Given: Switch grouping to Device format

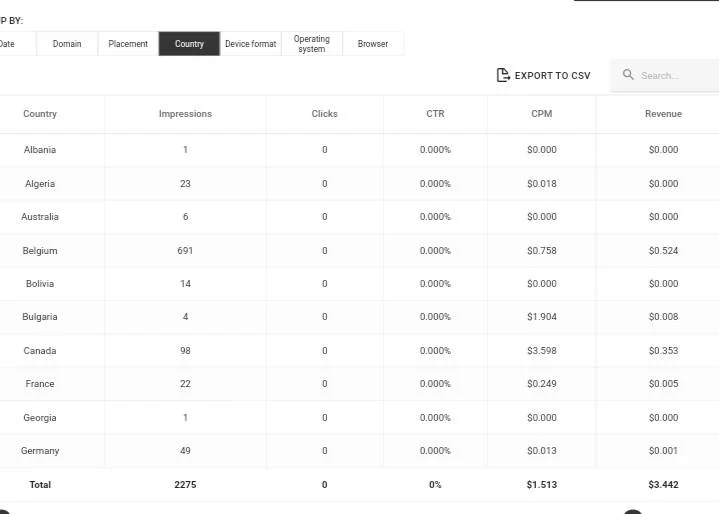Looking at the screenshot, I should click(251, 44).
